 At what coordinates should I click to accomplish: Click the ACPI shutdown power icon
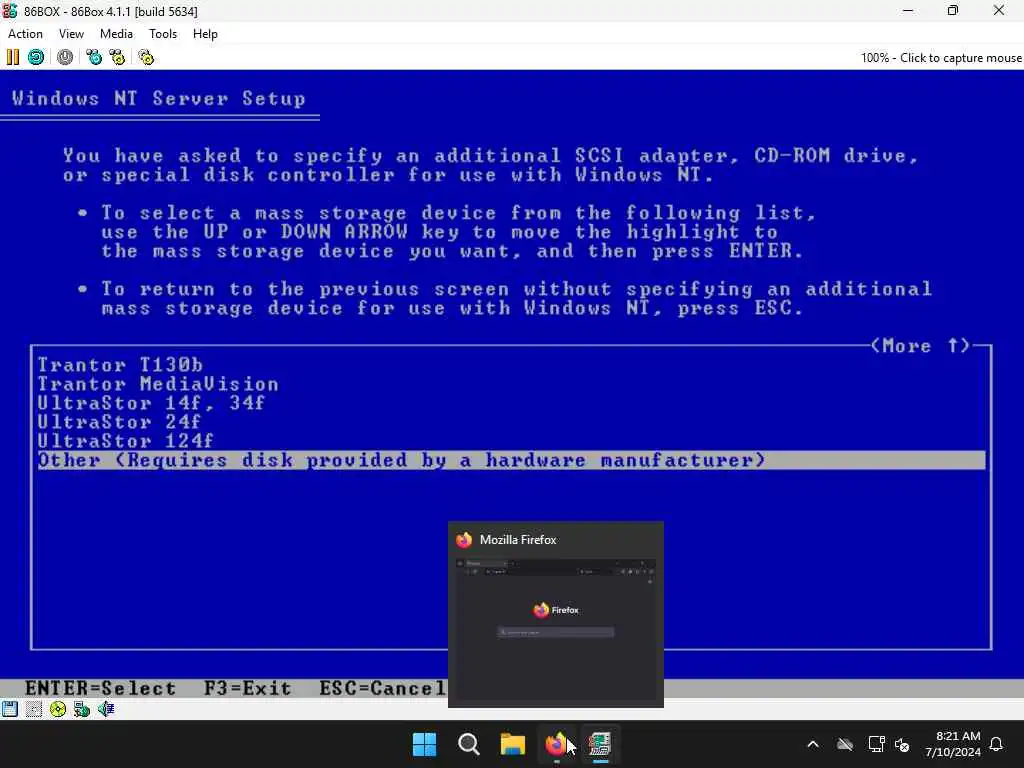(65, 57)
